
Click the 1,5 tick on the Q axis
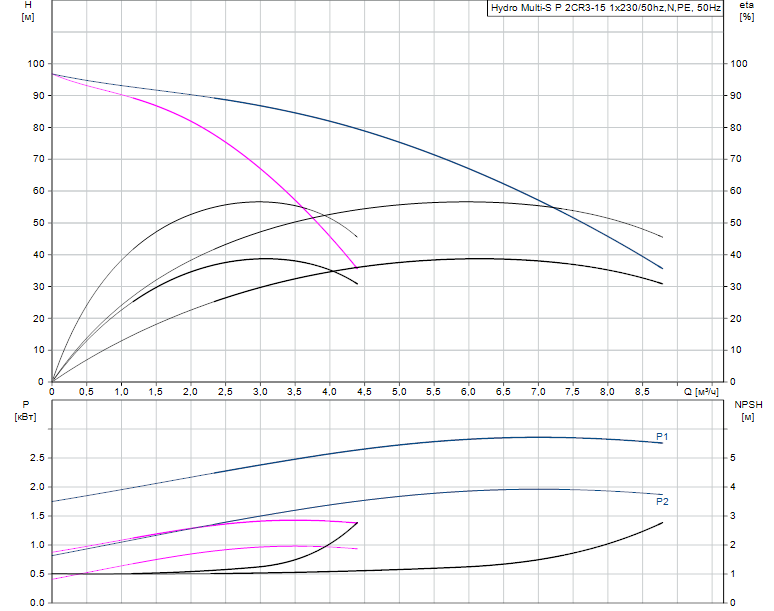[156, 392]
